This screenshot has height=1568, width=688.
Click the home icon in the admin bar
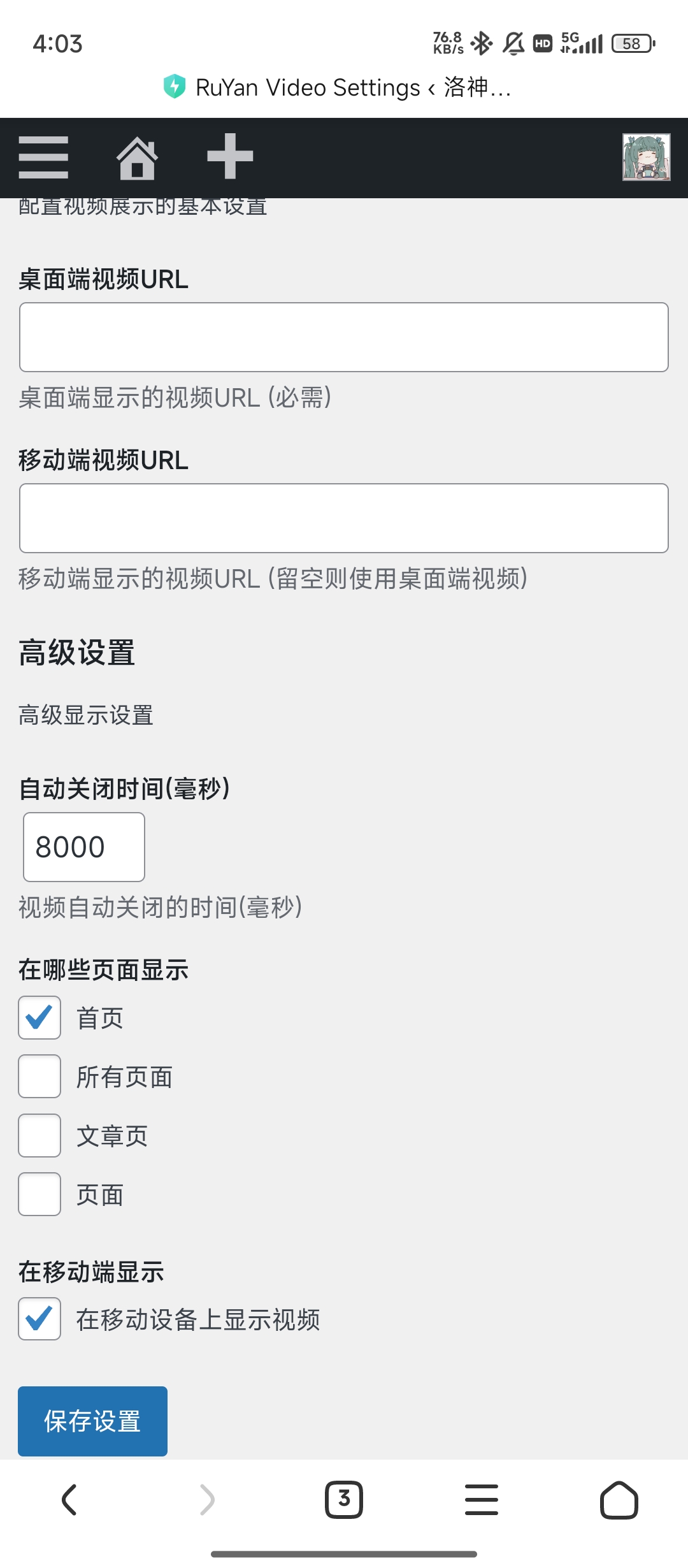tap(139, 157)
